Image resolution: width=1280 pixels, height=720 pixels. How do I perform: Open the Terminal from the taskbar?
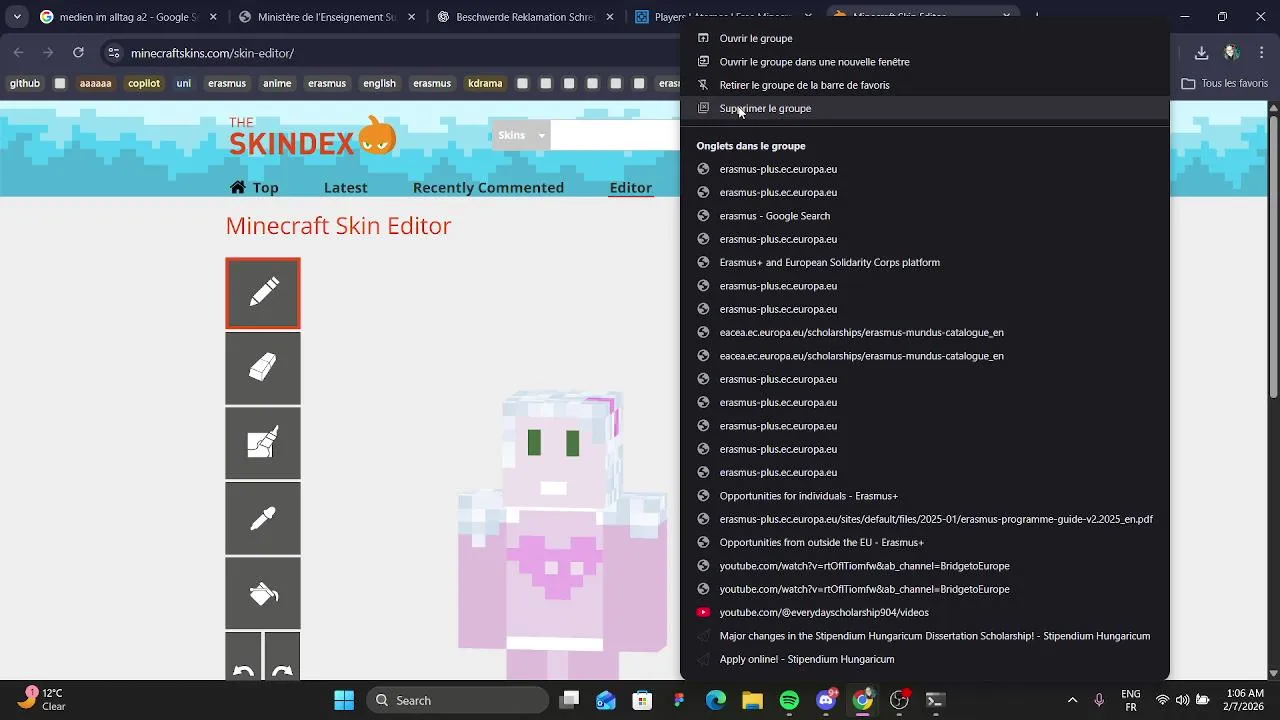point(935,700)
